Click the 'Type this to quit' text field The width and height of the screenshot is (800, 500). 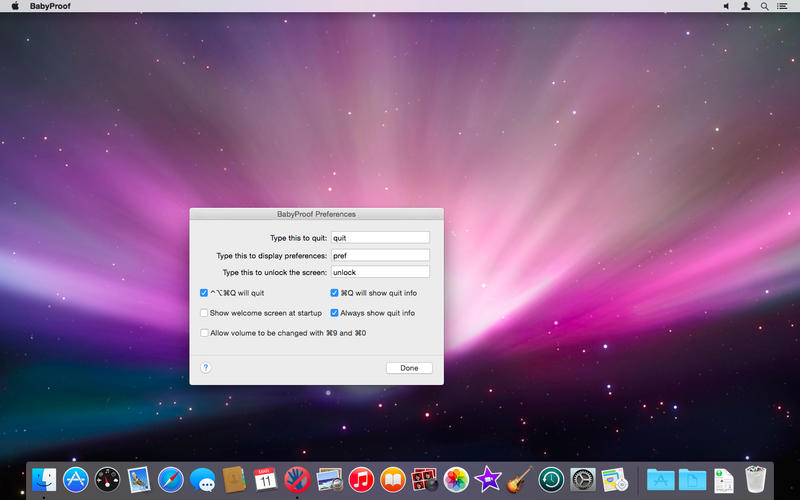click(380, 238)
